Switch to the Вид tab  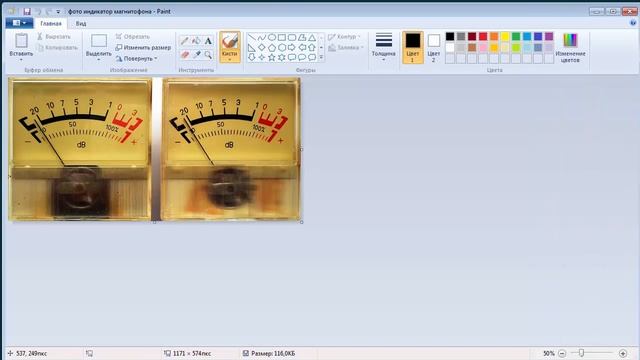[x=81, y=24]
